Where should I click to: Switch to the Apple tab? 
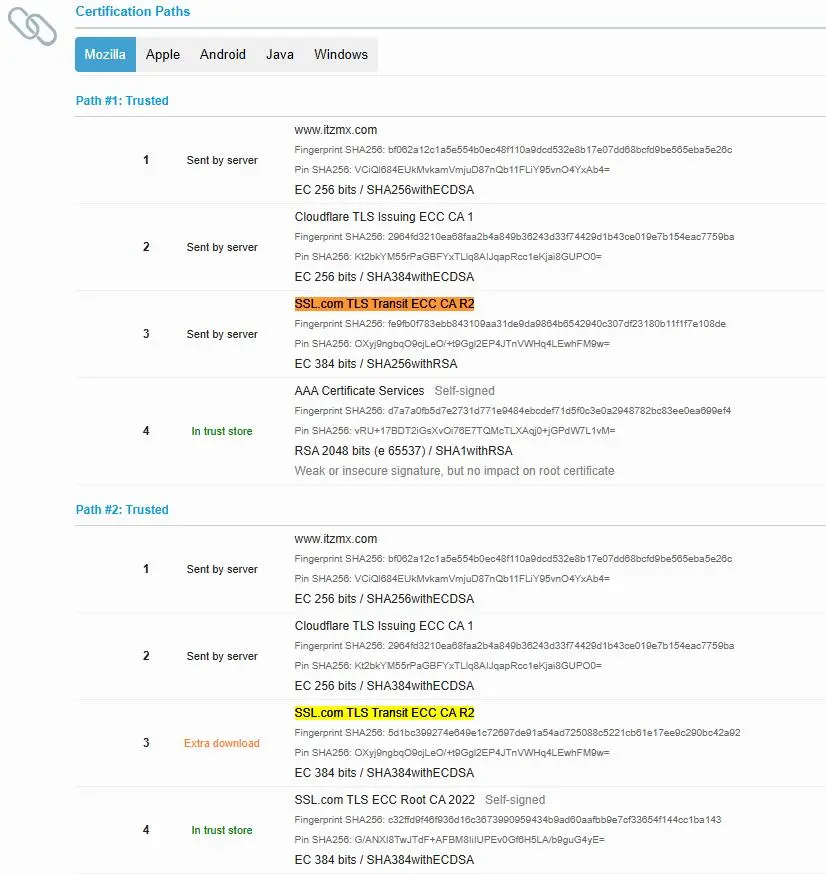point(163,55)
